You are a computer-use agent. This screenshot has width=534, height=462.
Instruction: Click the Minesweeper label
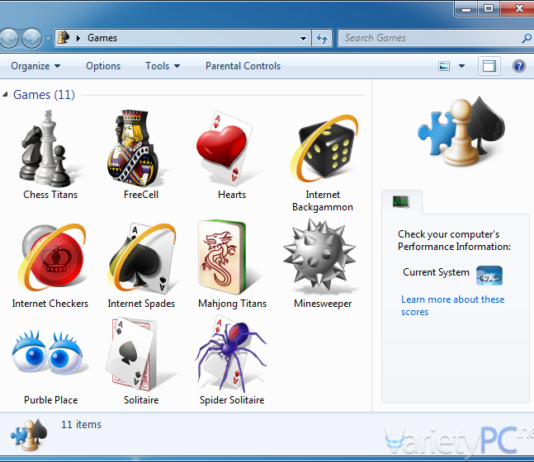coord(323,303)
